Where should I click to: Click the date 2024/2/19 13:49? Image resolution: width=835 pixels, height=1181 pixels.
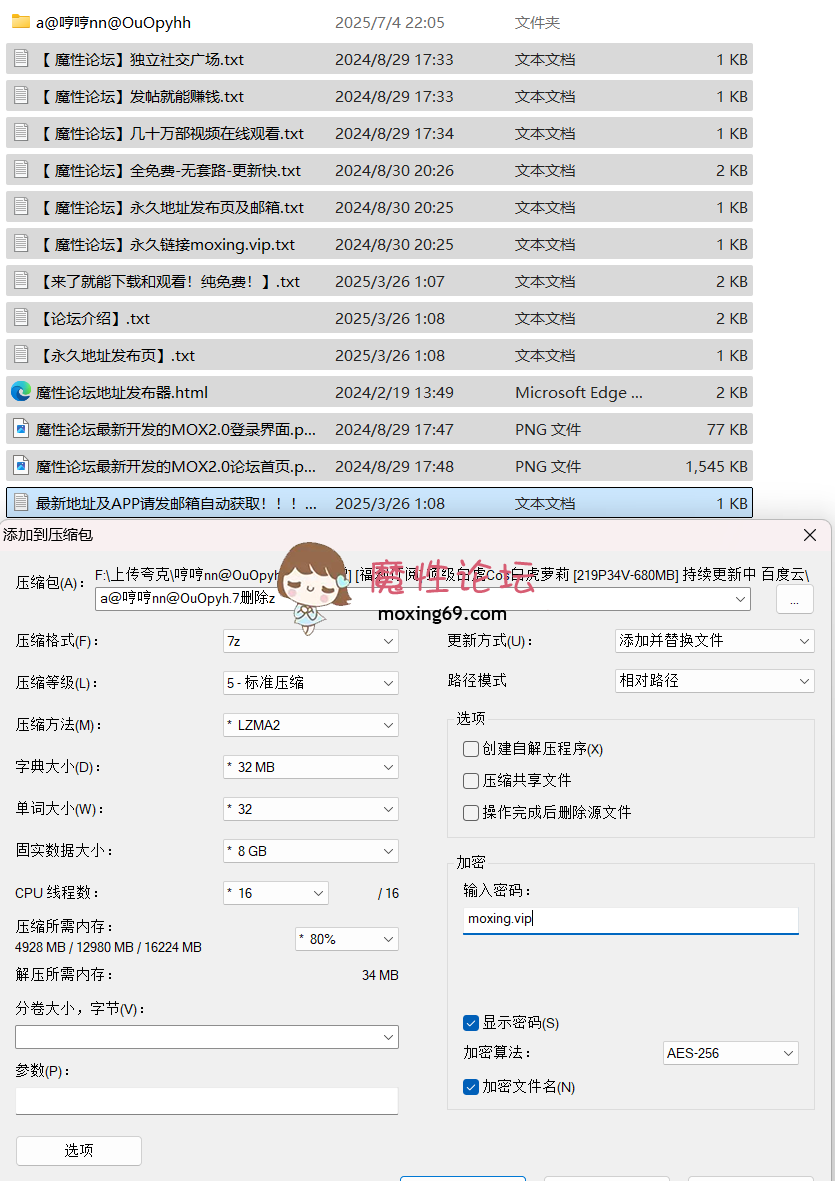(395, 392)
